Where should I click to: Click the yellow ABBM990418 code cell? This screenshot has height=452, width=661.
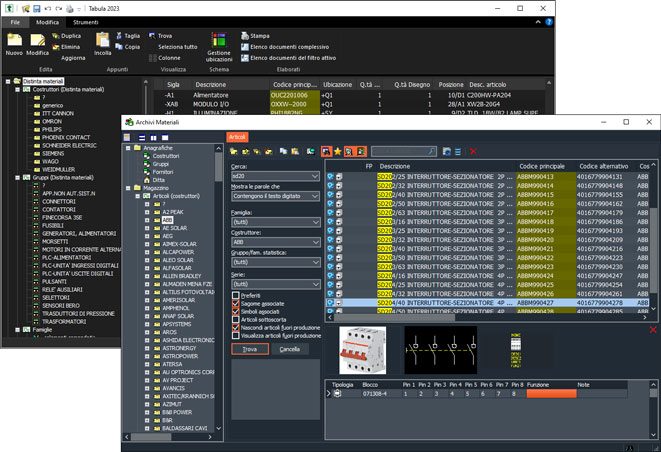point(545,222)
